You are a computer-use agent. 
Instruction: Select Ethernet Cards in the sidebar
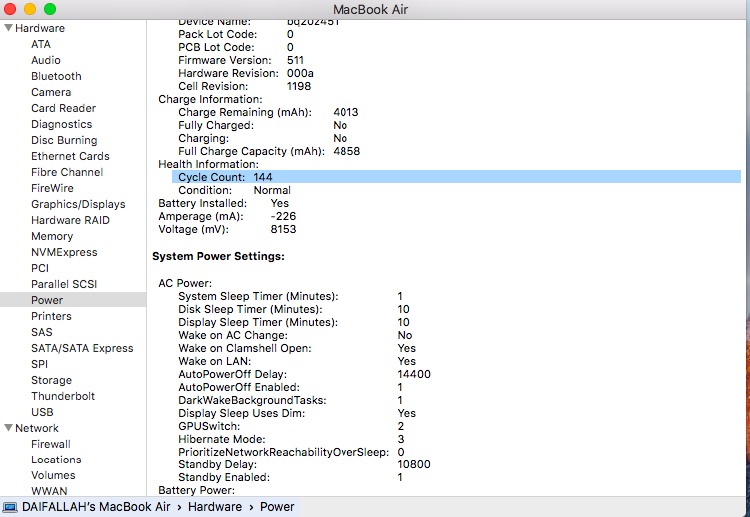70,156
